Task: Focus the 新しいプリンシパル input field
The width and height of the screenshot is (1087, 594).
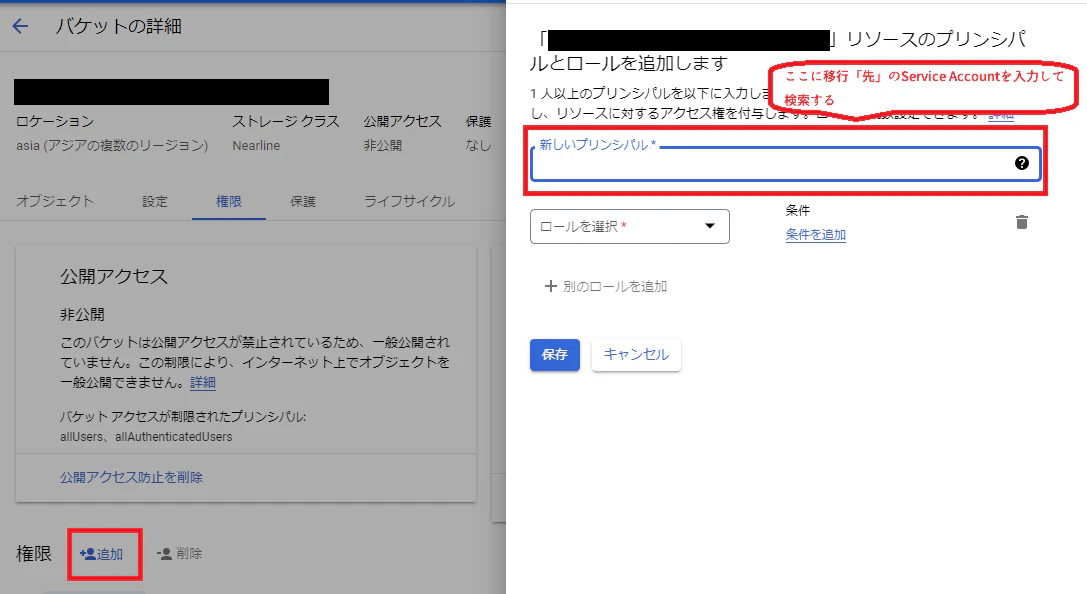Action: (785, 164)
